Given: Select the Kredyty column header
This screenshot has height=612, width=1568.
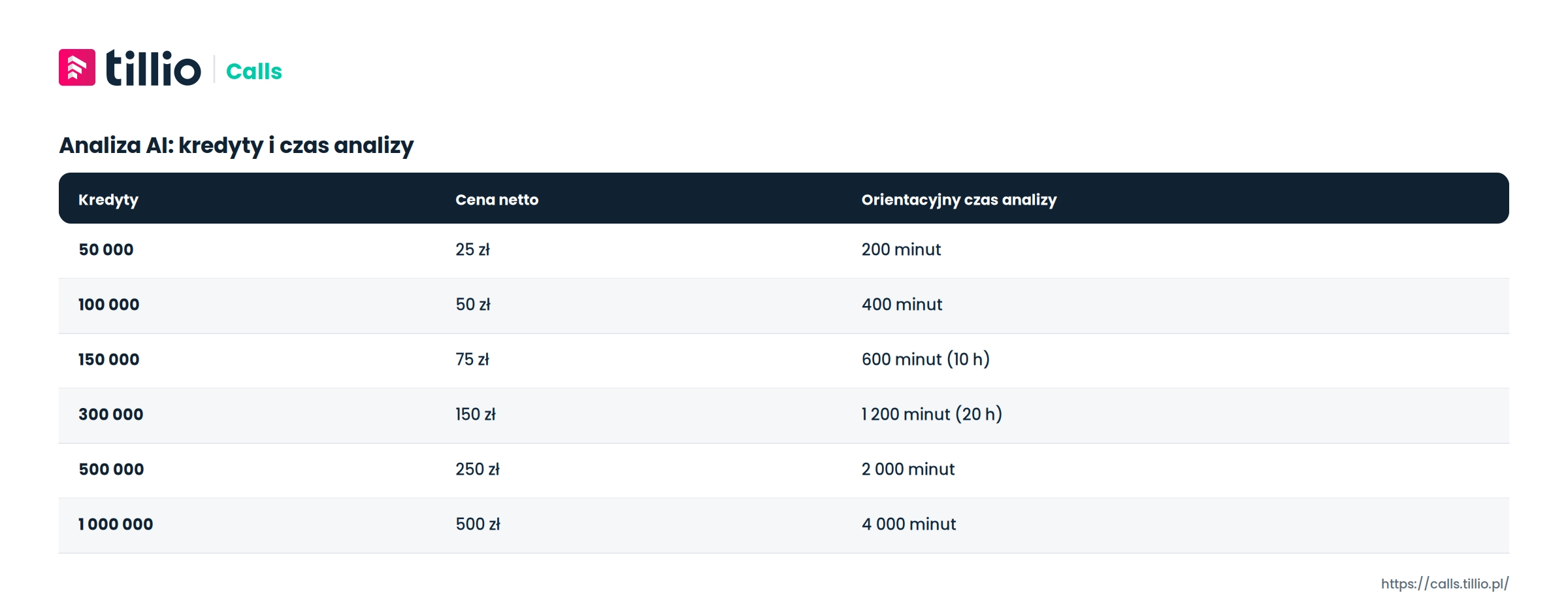Looking at the screenshot, I should (108, 200).
